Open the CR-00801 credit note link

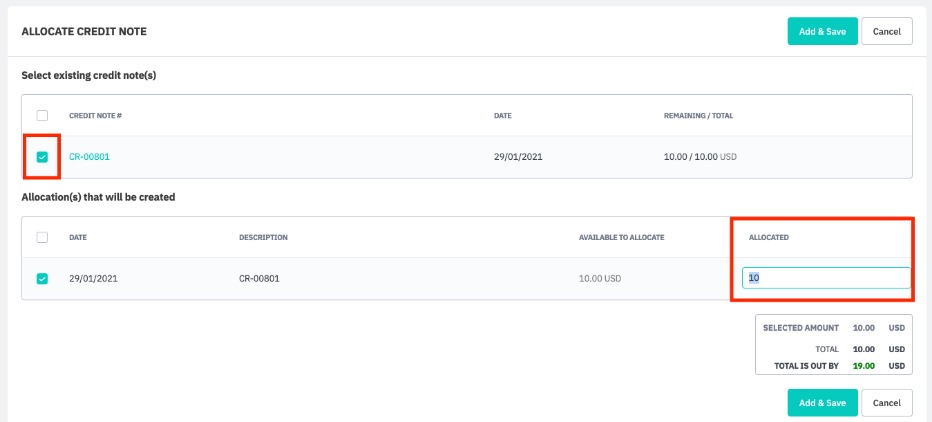tap(89, 157)
